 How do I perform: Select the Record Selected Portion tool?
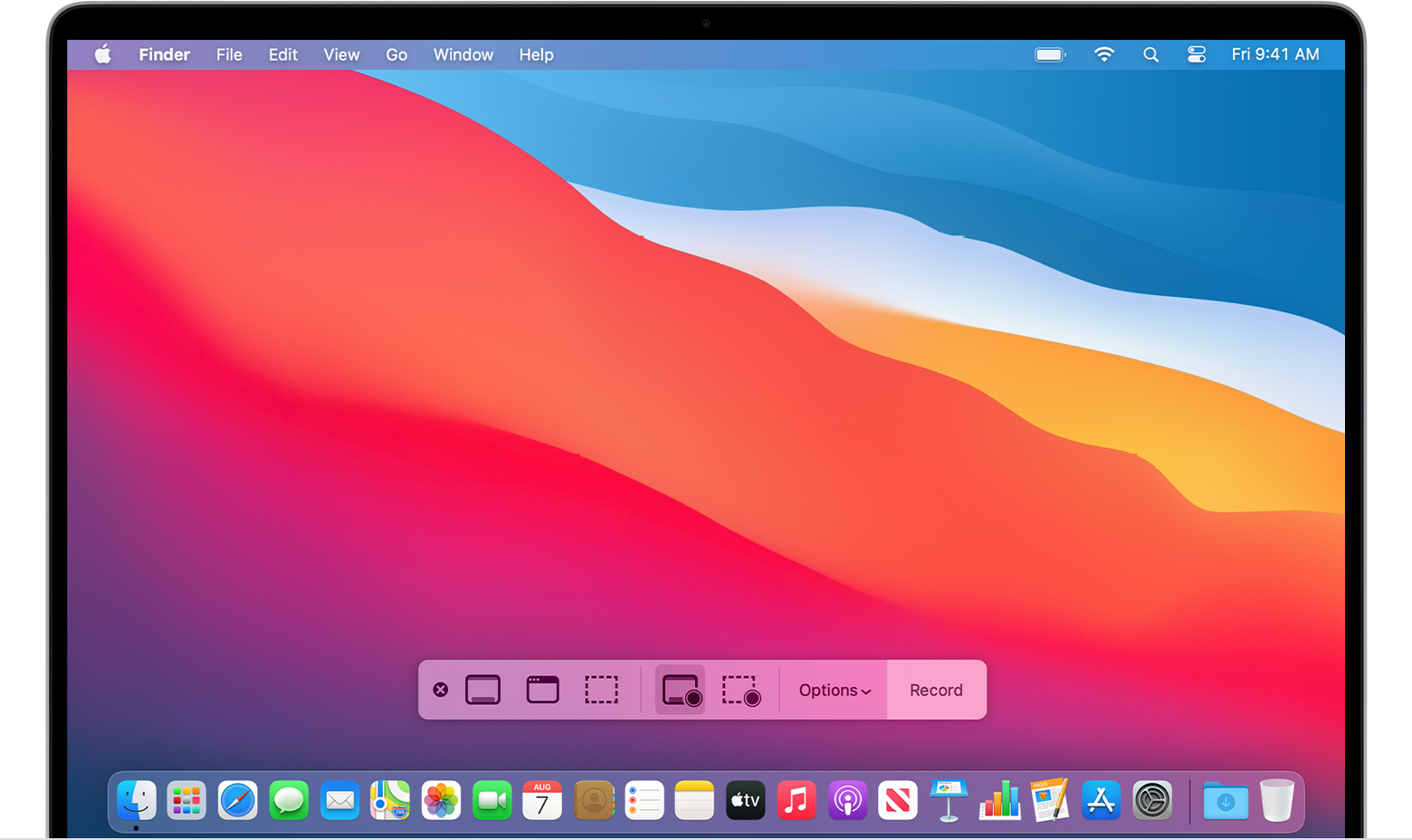pos(740,690)
